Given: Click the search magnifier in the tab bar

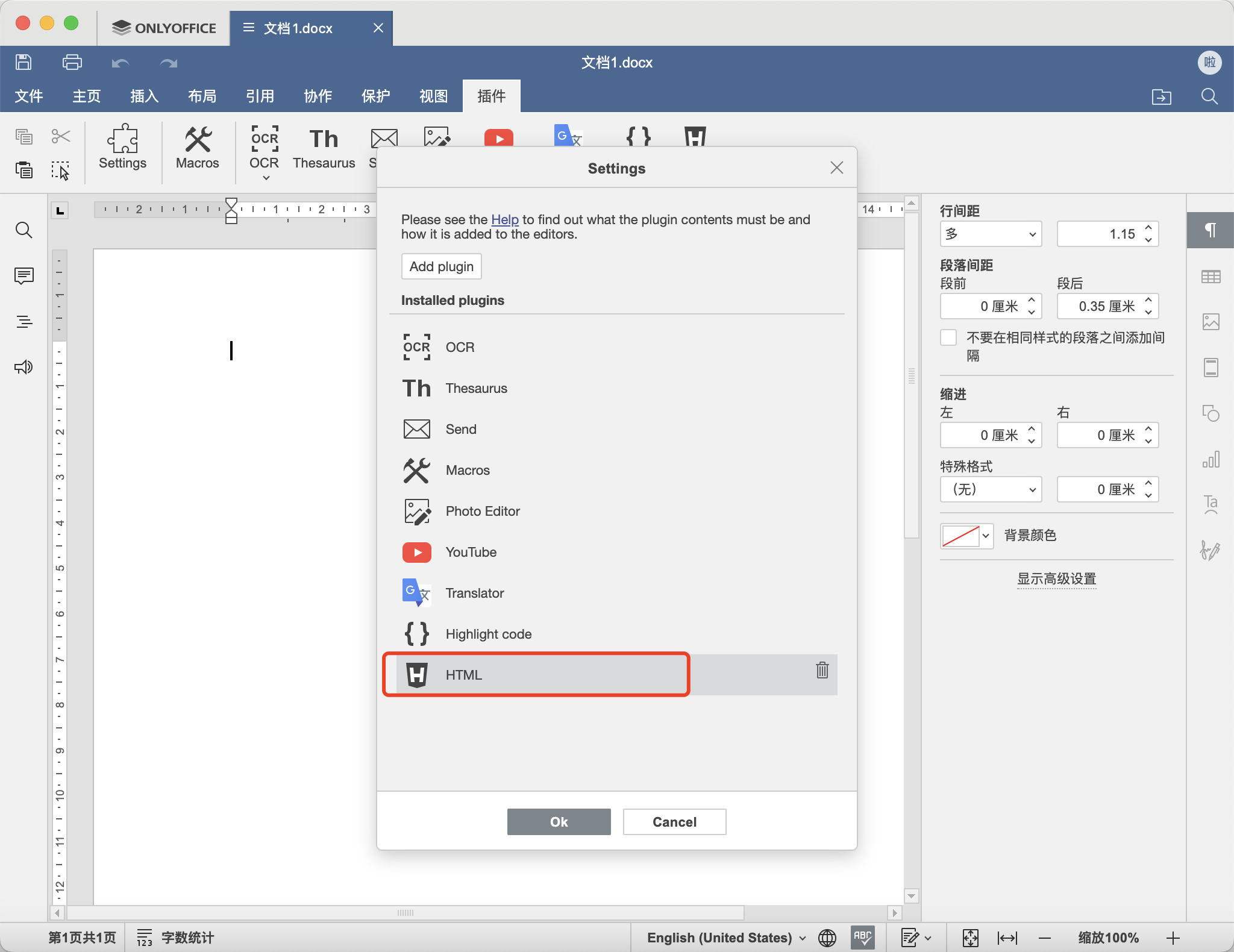Looking at the screenshot, I should point(1209,96).
